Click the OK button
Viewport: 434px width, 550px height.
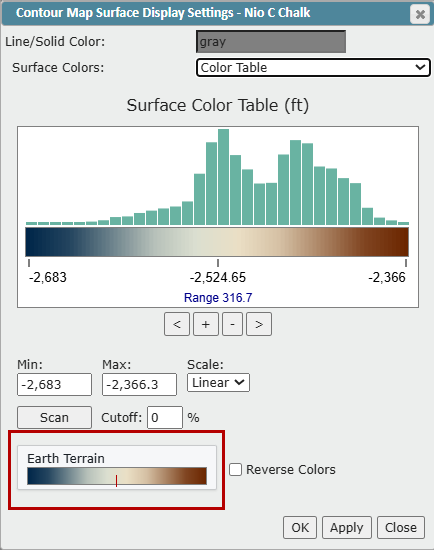coord(300,527)
